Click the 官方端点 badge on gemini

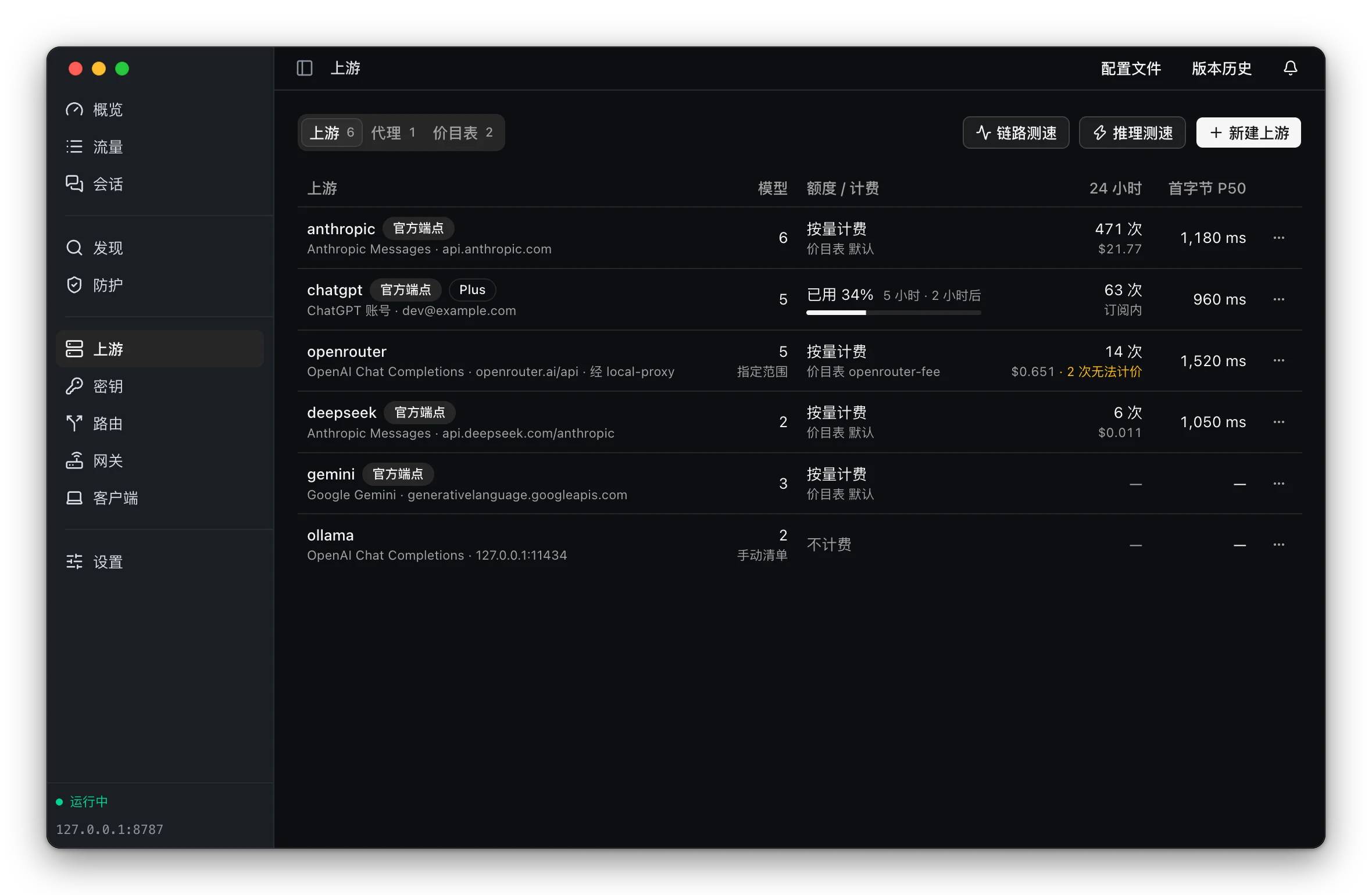pyautogui.click(x=398, y=474)
